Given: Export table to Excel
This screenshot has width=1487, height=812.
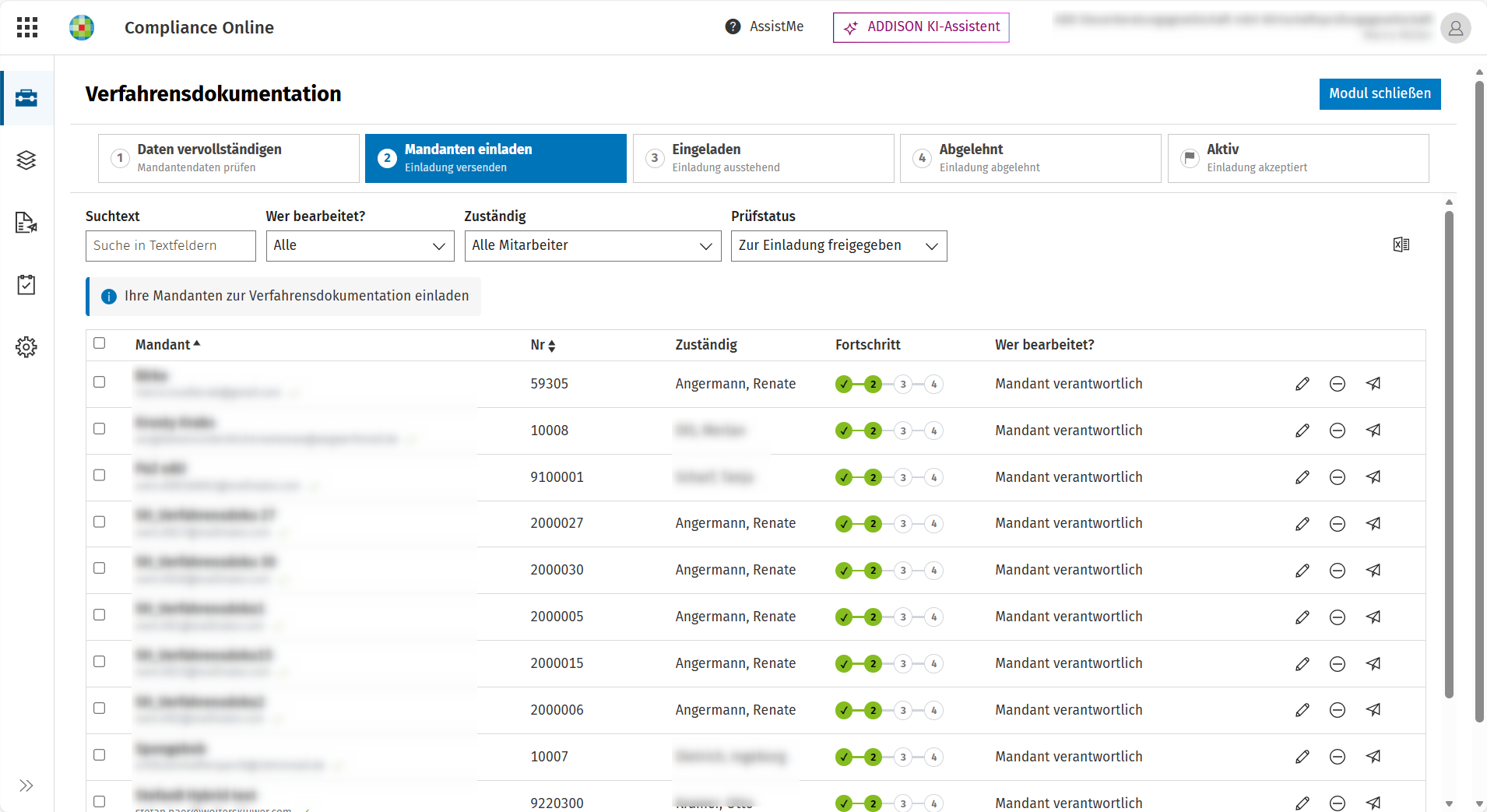Looking at the screenshot, I should (1401, 245).
